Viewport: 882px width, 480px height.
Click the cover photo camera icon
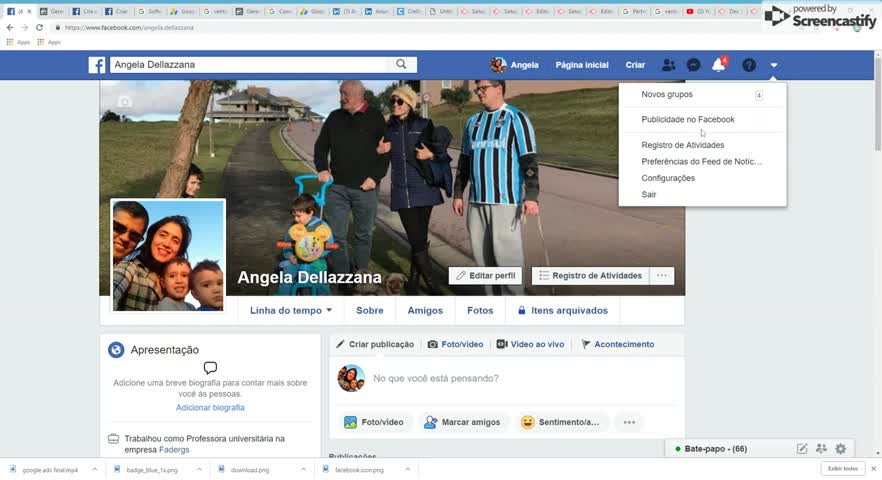[x=124, y=102]
